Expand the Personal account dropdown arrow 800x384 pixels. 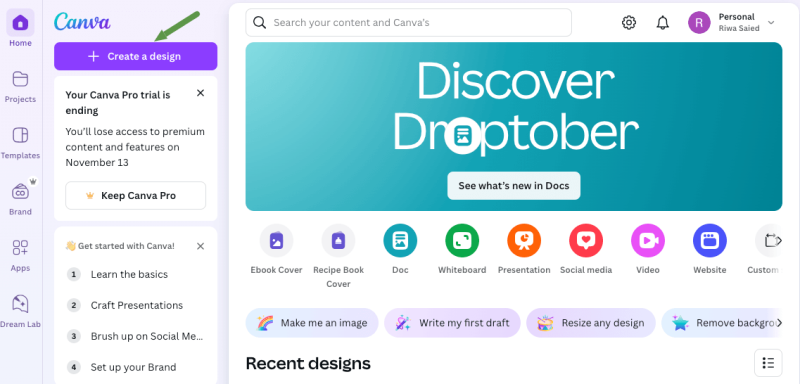771,22
